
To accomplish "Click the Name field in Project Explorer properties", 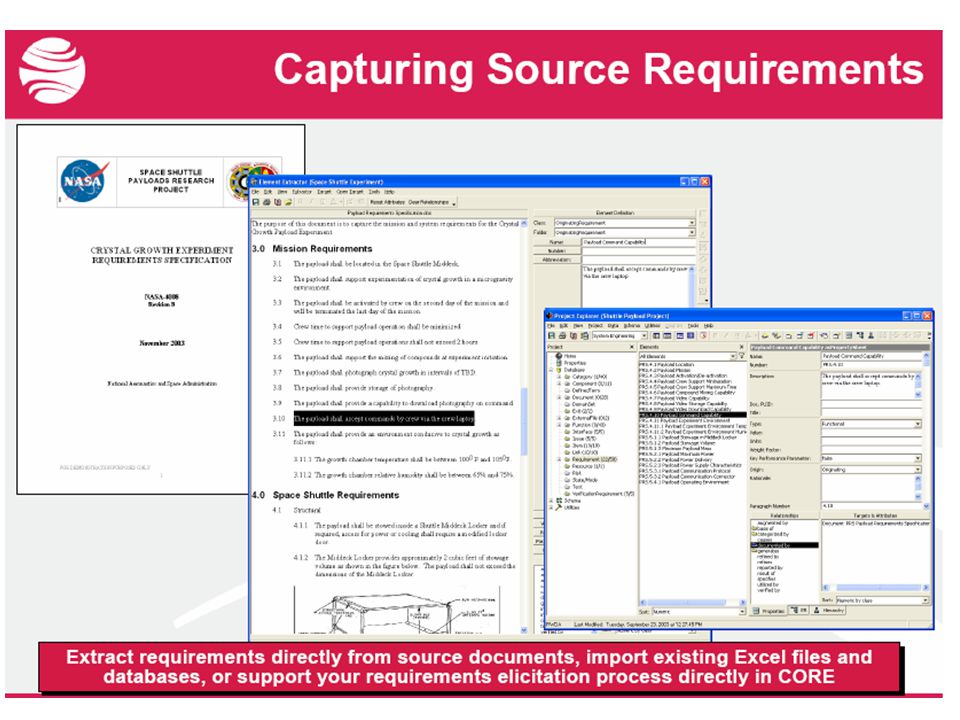I will (x=871, y=356).
